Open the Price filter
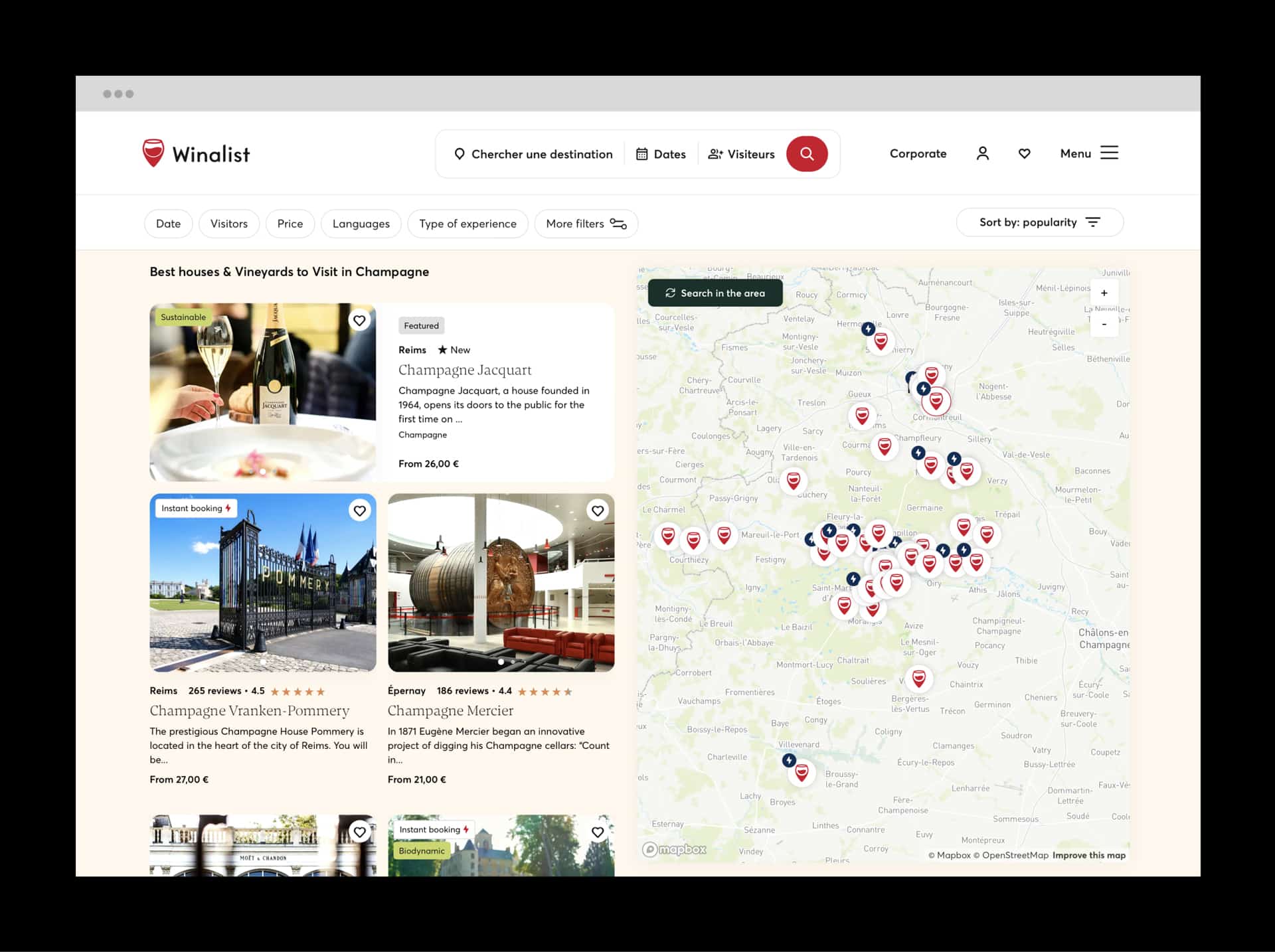This screenshot has width=1275, height=952. click(x=290, y=224)
